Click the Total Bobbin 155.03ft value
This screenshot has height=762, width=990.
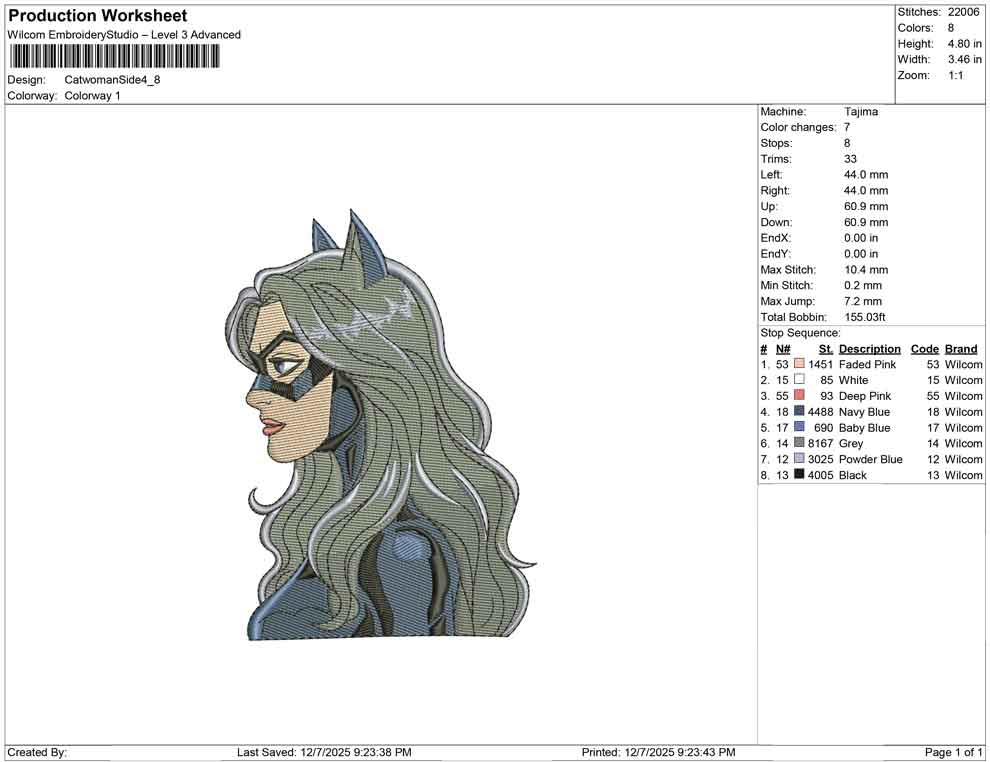coord(869,316)
